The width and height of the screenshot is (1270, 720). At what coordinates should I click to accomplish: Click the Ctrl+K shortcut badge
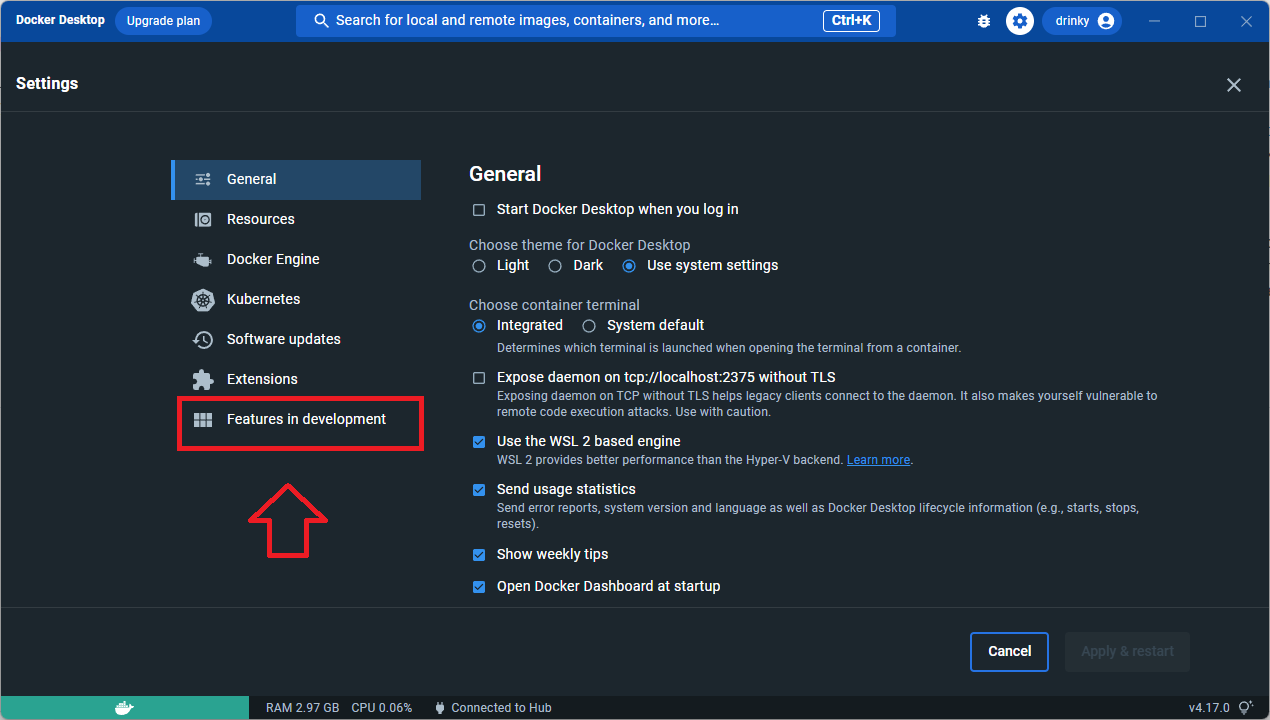click(x=852, y=21)
